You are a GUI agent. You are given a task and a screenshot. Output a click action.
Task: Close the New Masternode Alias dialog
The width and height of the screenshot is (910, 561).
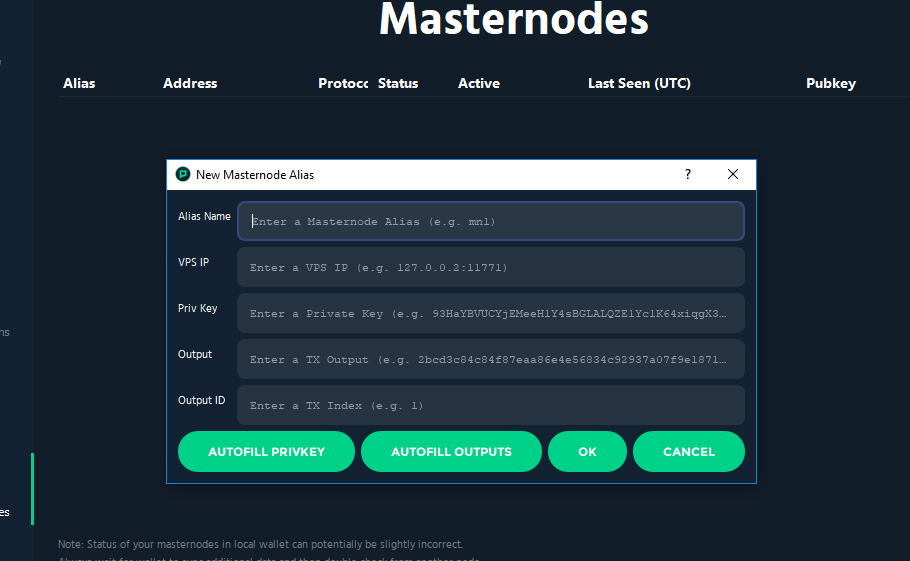(x=733, y=174)
